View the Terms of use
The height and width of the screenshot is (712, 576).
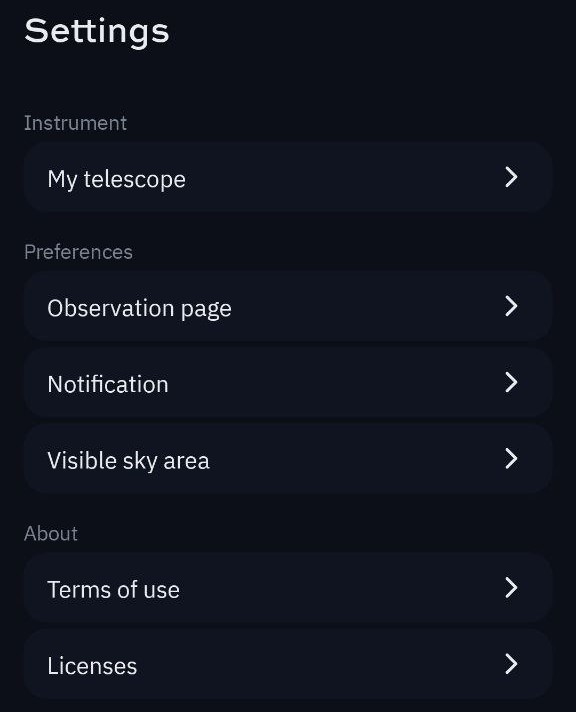coord(288,588)
